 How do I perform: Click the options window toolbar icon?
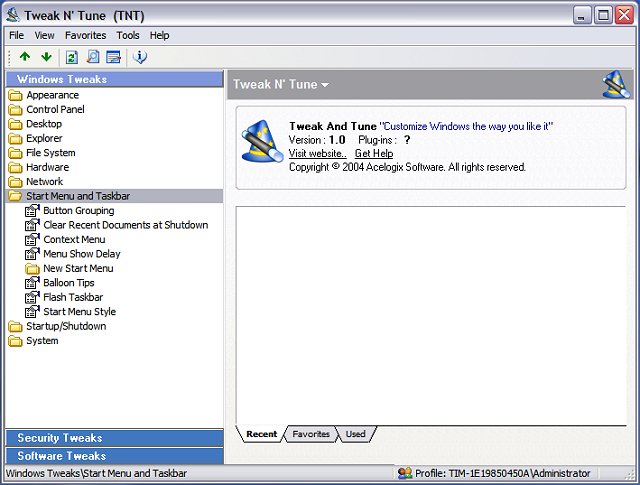(113, 57)
